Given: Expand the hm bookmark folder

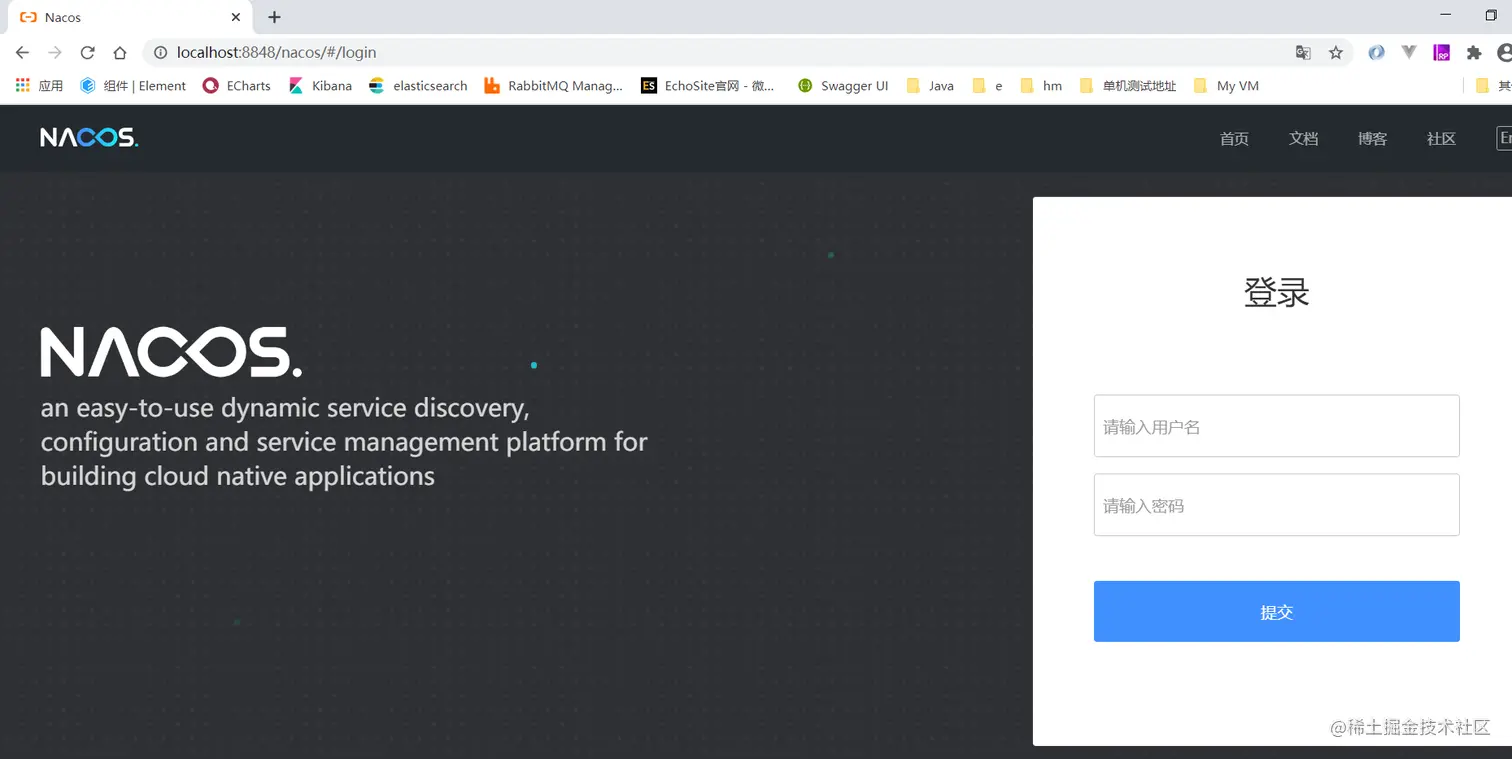Looking at the screenshot, I should 1041,86.
